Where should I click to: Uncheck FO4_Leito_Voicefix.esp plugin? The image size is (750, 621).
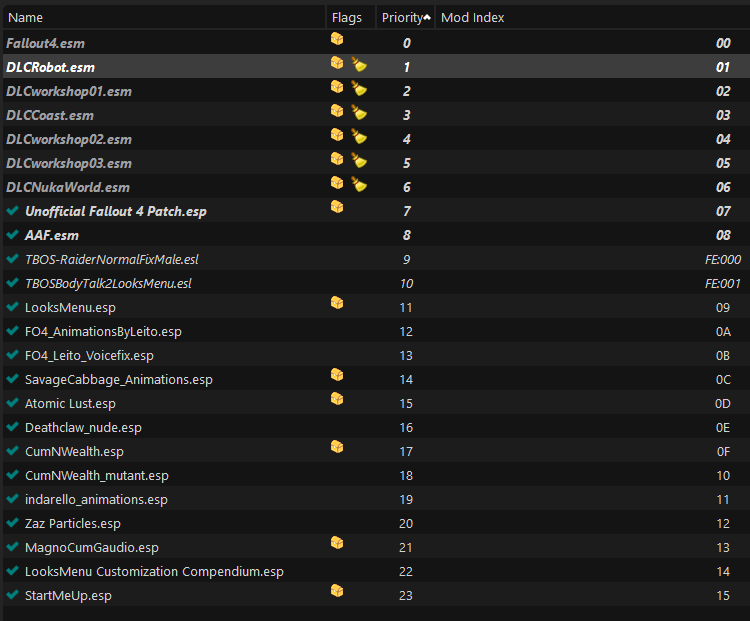tap(12, 355)
